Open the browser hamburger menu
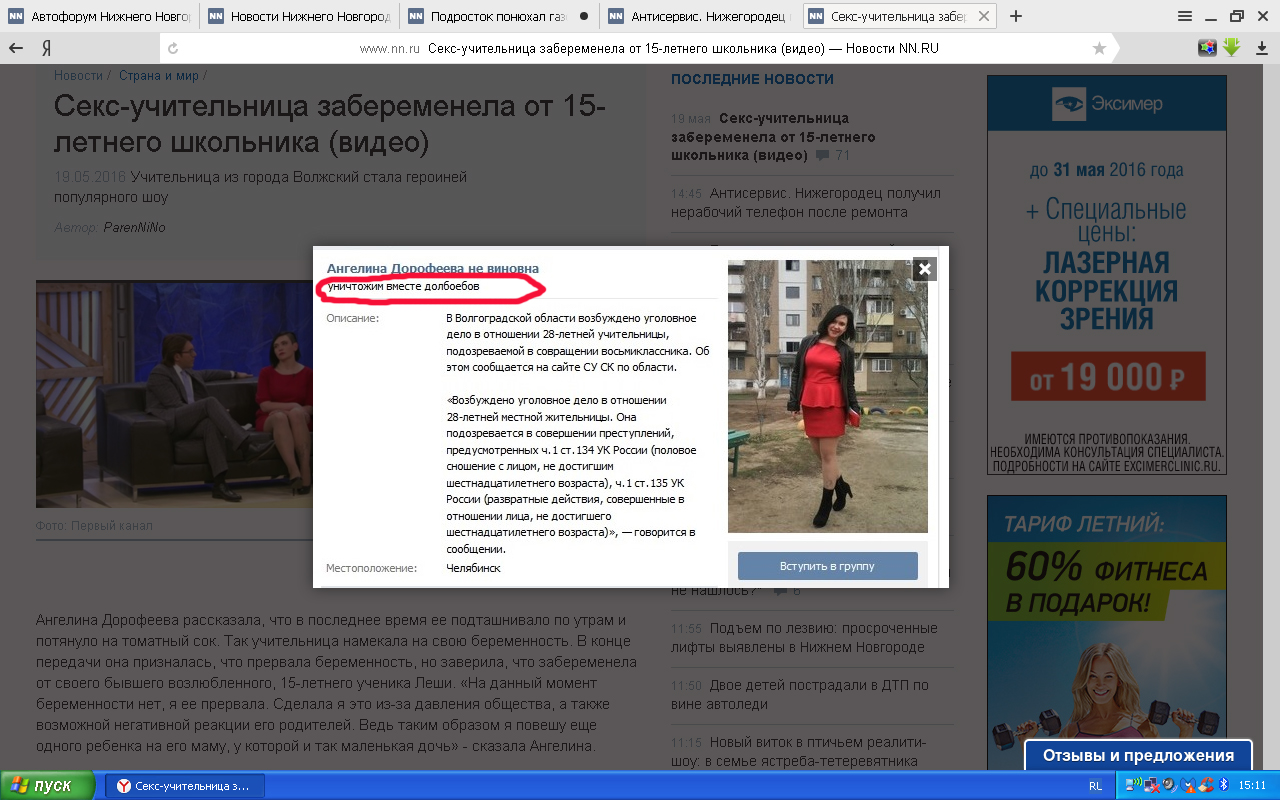This screenshot has height=800, width=1280. click(1184, 16)
